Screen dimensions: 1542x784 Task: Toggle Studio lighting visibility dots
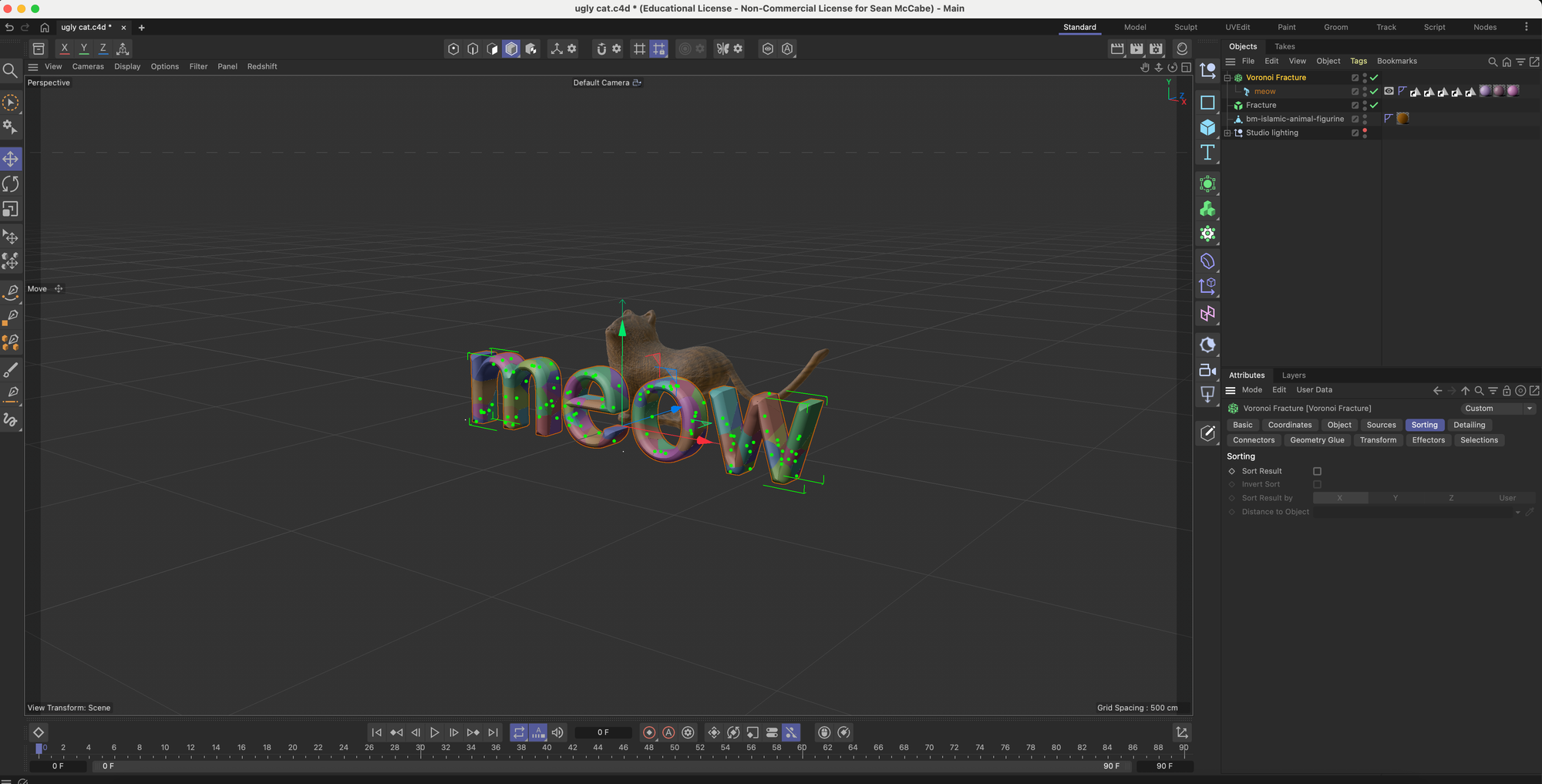point(1365,133)
